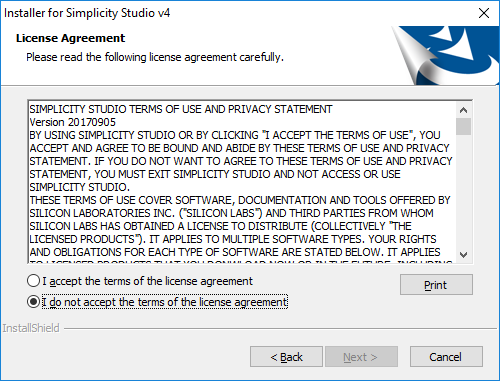Click the 'SIMPLICITY STUDIO TERMS OF USE' title line
This screenshot has height=381, width=500.
181,109
